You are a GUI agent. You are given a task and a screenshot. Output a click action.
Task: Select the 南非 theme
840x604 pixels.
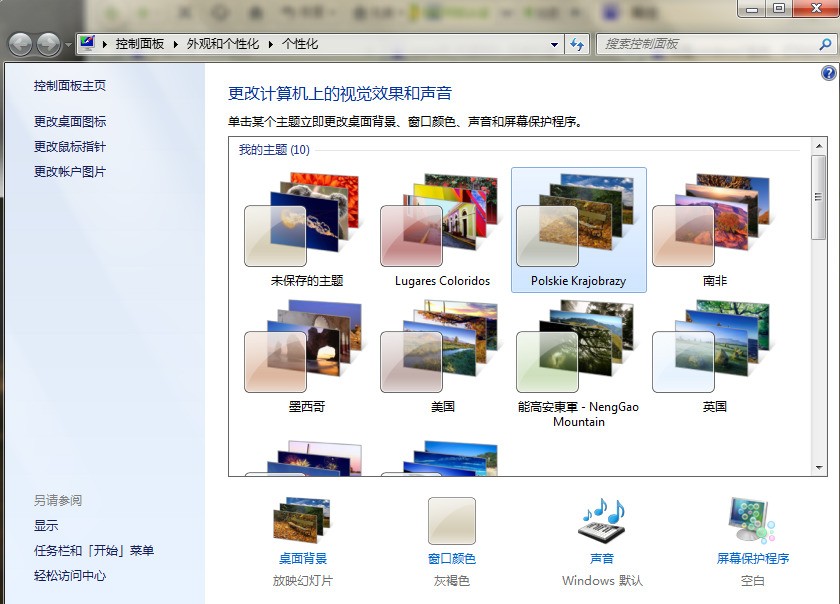point(715,230)
